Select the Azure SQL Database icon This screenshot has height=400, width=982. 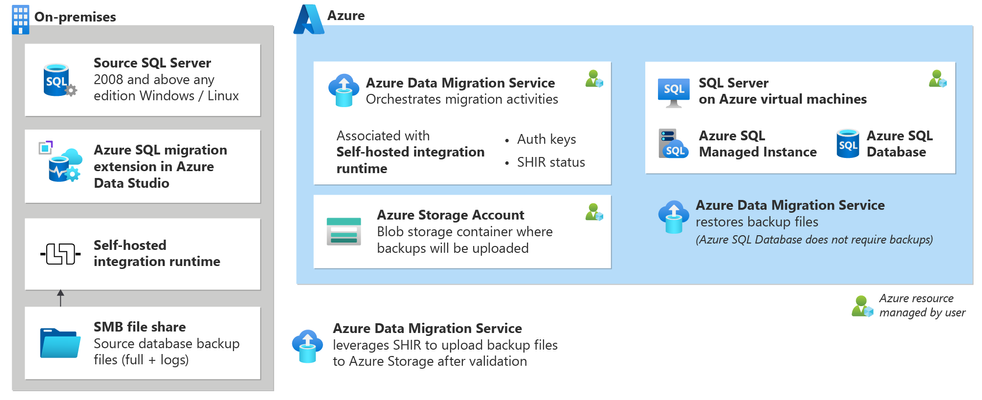click(848, 143)
